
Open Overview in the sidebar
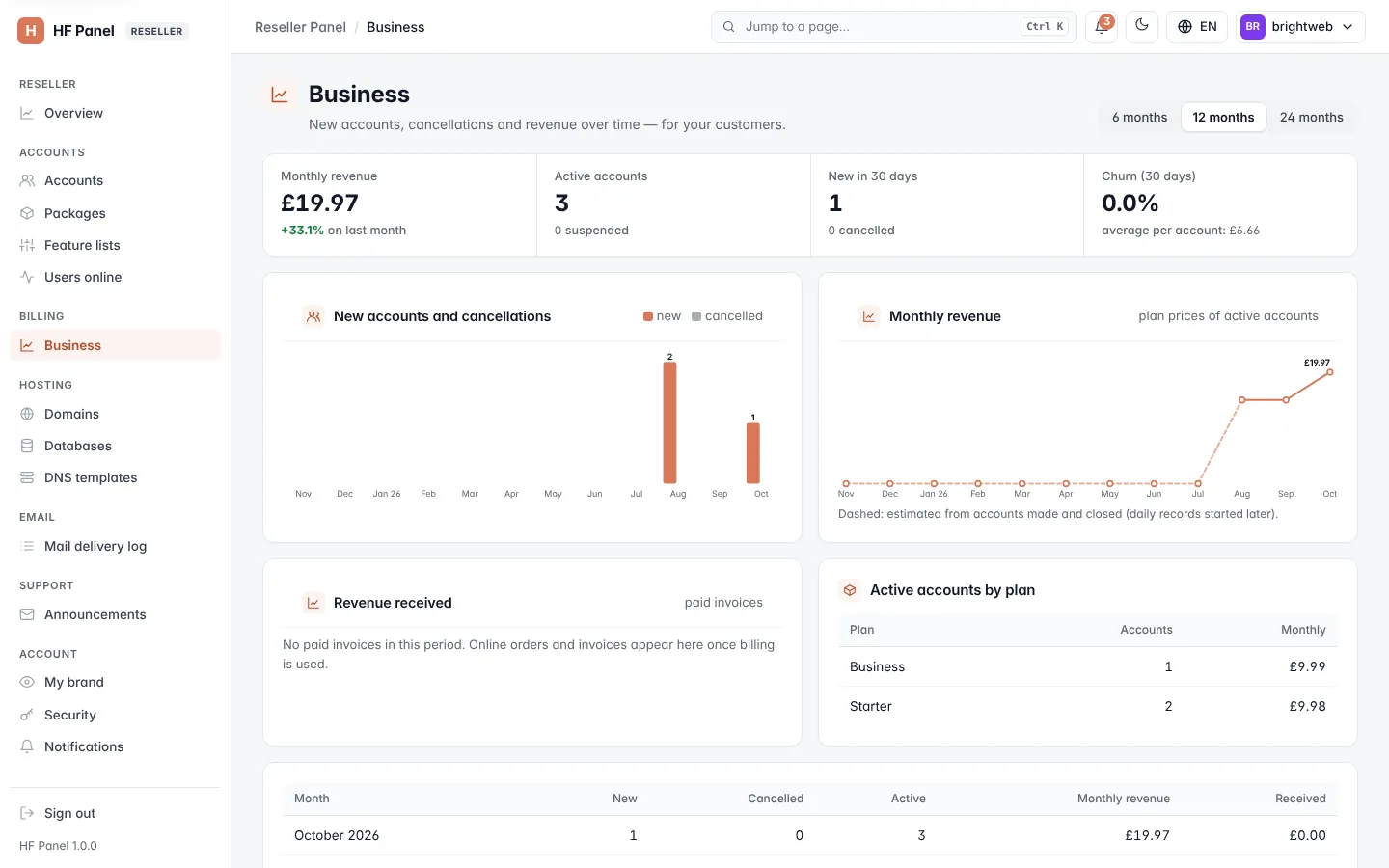[x=115, y=113]
